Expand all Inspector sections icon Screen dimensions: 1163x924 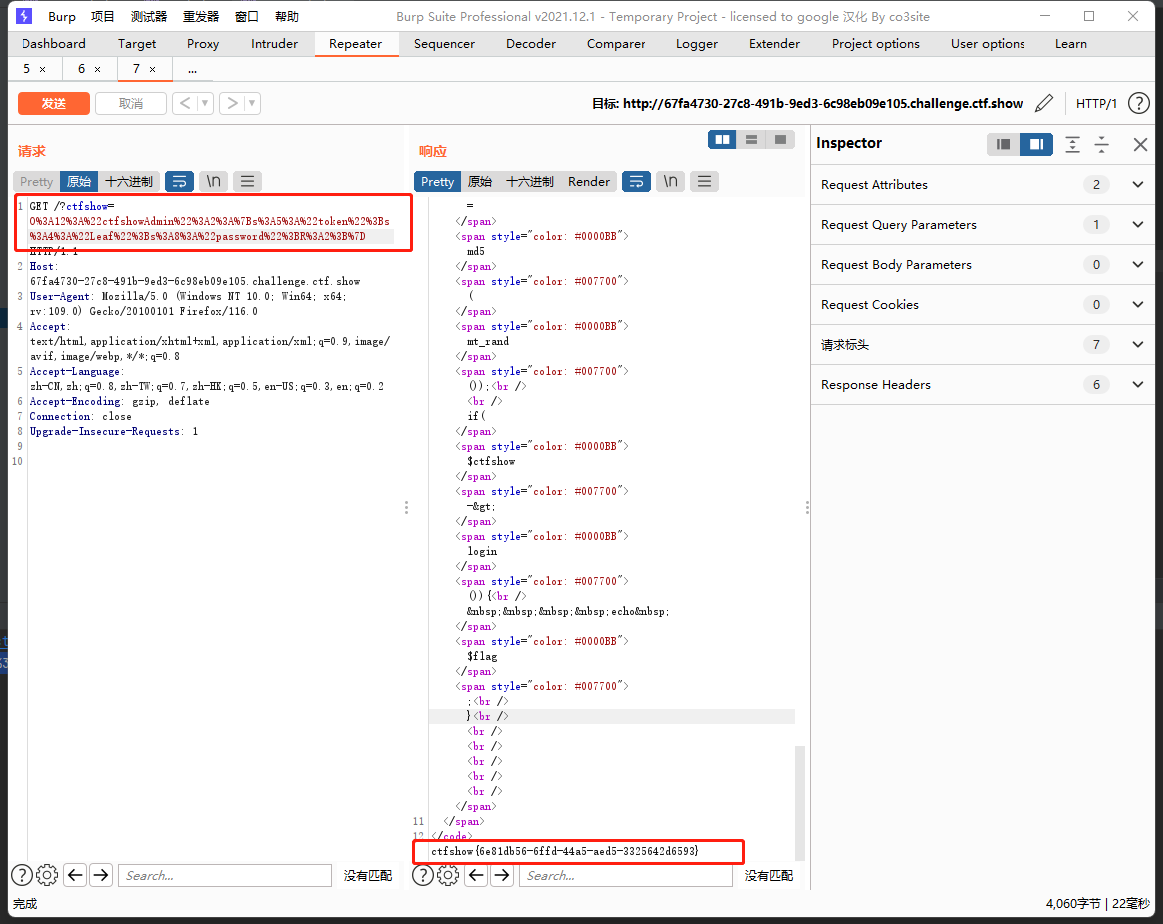tap(1073, 144)
